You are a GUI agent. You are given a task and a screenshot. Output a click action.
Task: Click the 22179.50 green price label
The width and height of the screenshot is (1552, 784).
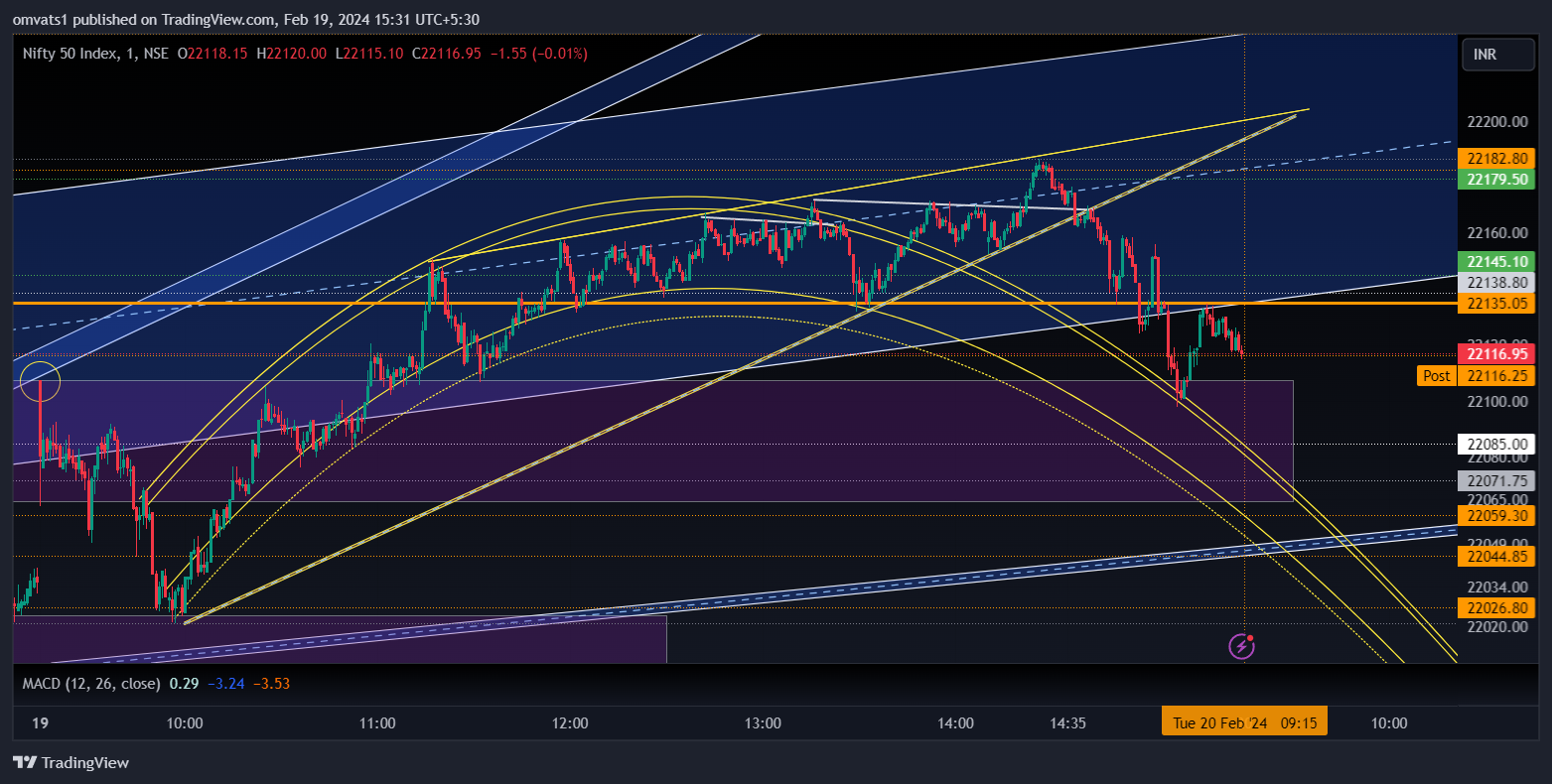1496,180
